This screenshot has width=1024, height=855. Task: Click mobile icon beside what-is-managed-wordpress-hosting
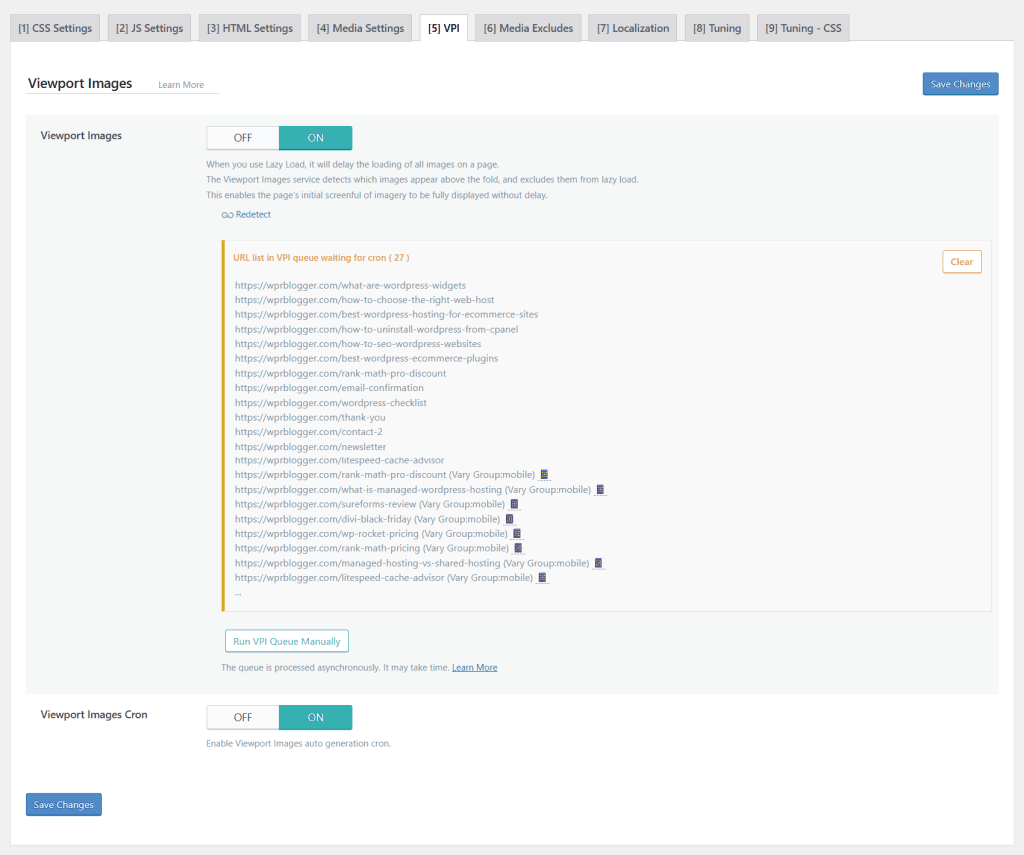coord(601,489)
